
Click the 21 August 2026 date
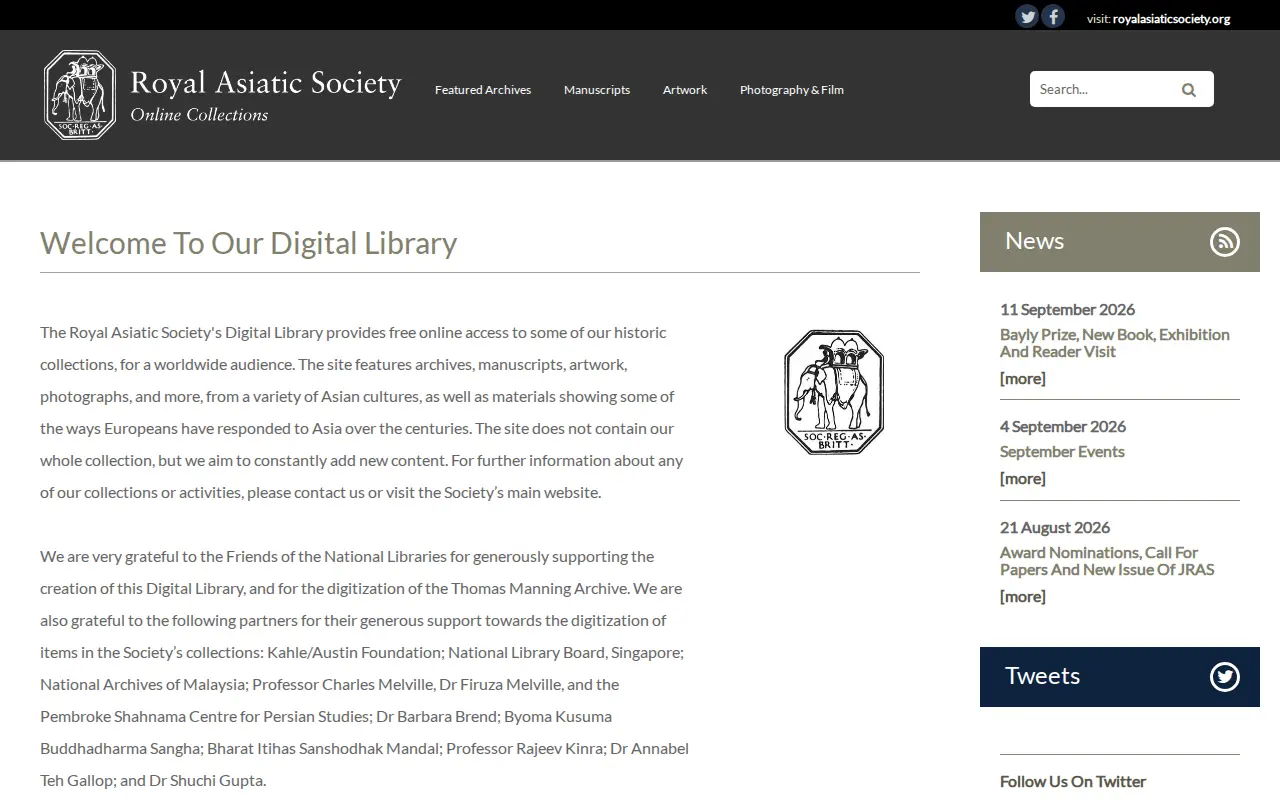point(1055,528)
